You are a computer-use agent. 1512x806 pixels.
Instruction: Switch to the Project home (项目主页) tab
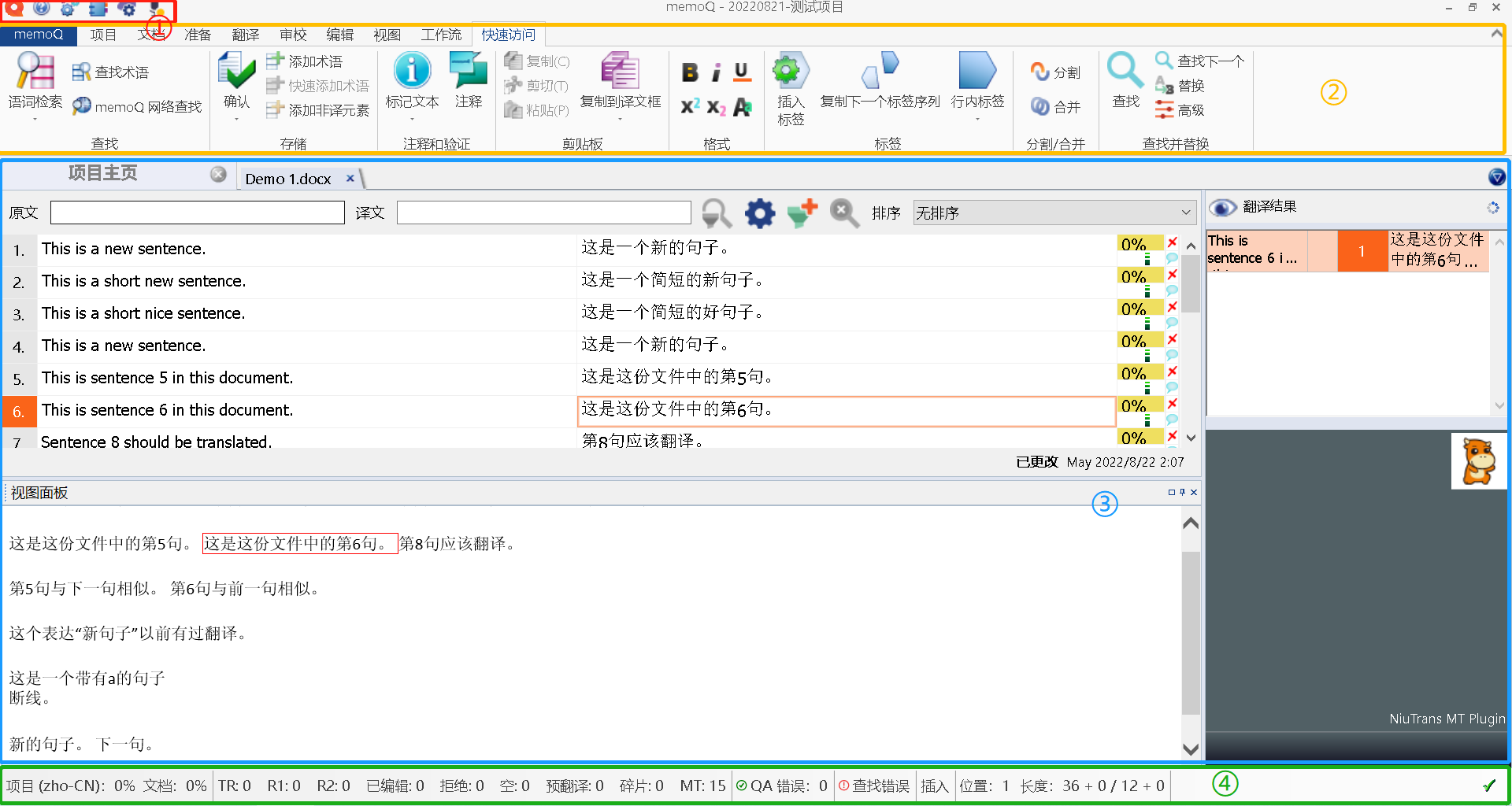[103, 174]
